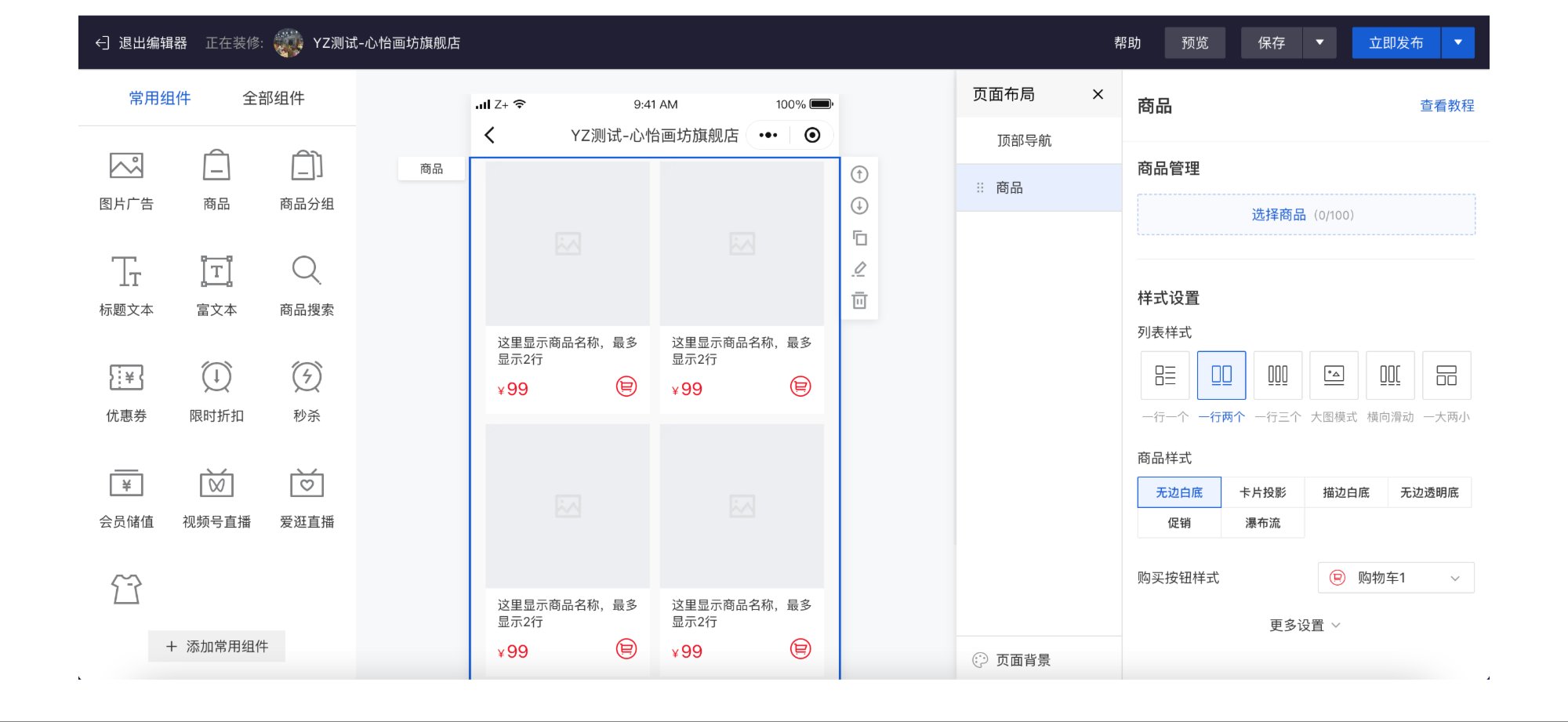The height and width of the screenshot is (722, 1568).
Task: Open the 购物车1 button style dropdown
Action: [x=1394, y=577]
